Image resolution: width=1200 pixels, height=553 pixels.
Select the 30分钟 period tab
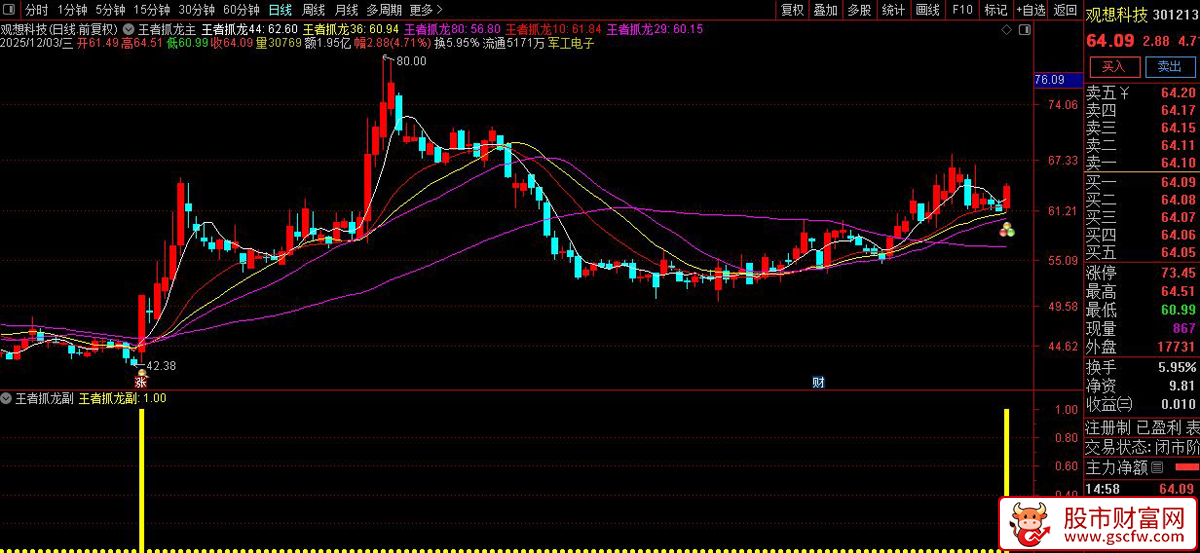197,10
